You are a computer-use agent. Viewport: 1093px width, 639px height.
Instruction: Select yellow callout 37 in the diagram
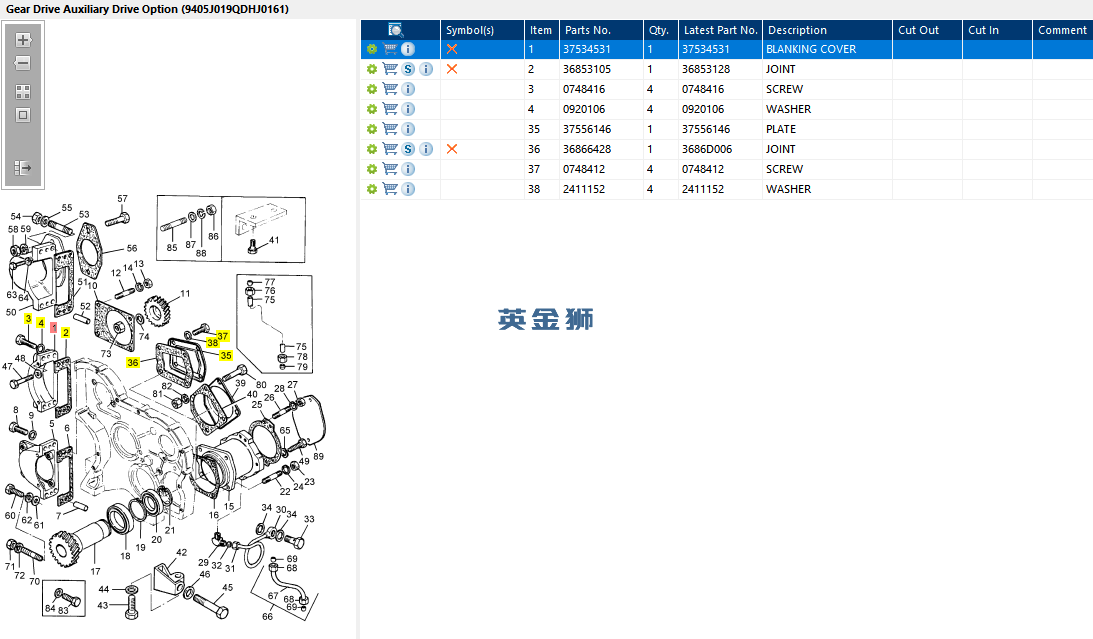point(222,336)
